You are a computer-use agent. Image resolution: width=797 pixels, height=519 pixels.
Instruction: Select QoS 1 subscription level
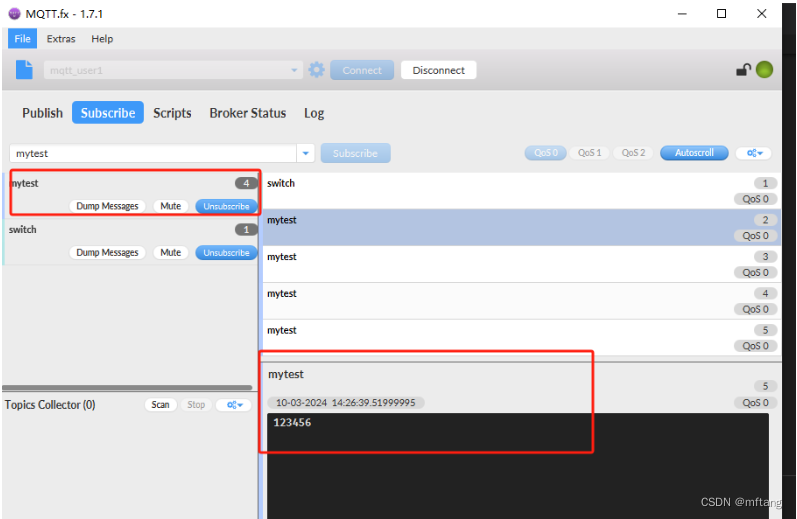(x=589, y=152)
